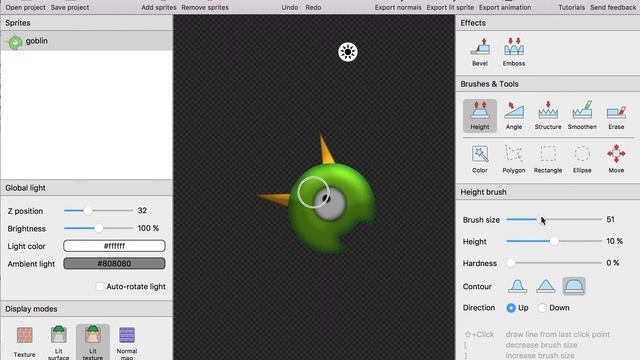Undo the last action
This screenshot has height=360, width=640.
click(290, 7)
